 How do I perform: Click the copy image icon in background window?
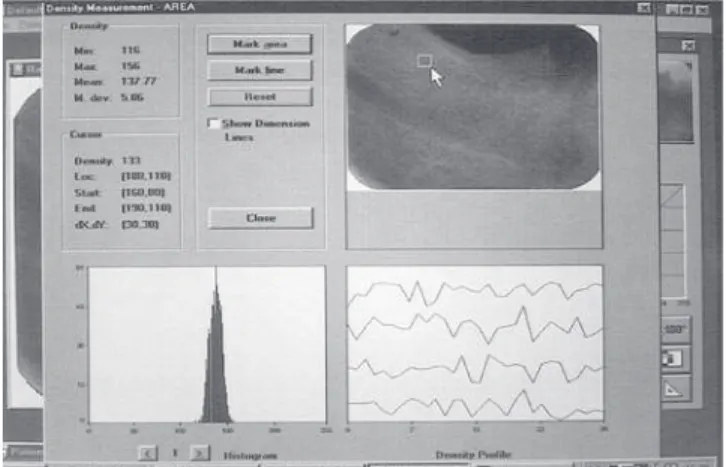(x=674, y=359)
